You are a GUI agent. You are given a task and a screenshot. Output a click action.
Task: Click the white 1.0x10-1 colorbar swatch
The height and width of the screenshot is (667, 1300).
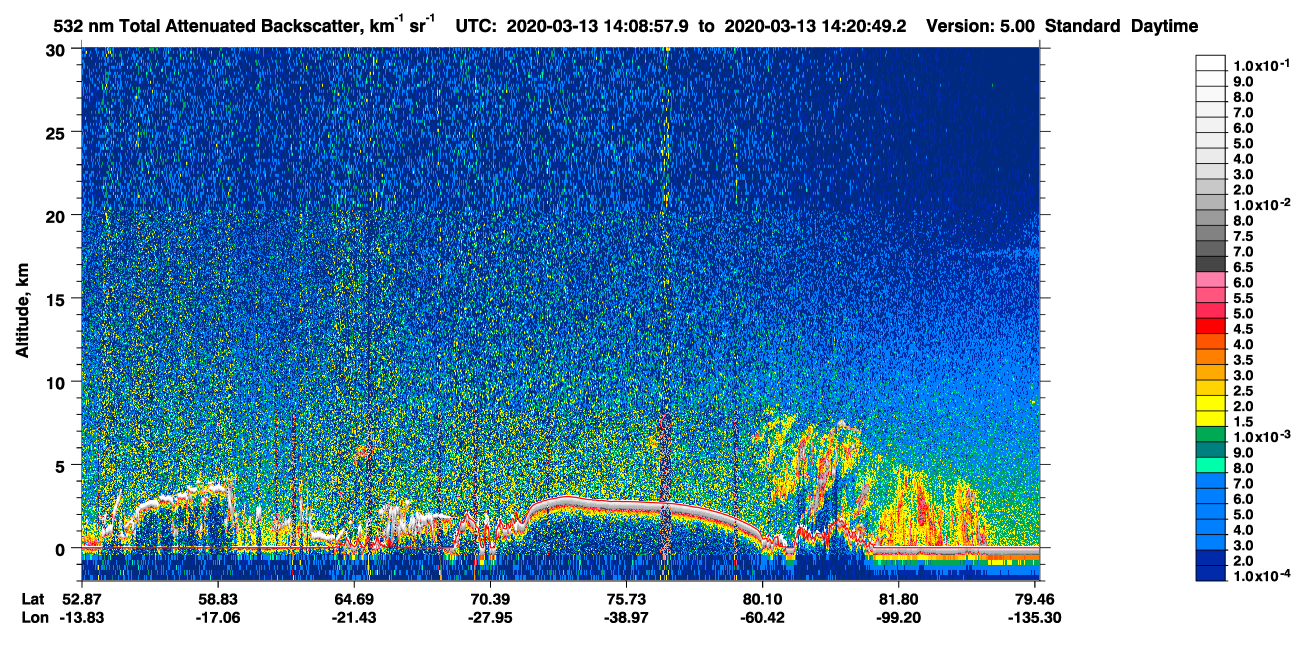coord(1211,63)
